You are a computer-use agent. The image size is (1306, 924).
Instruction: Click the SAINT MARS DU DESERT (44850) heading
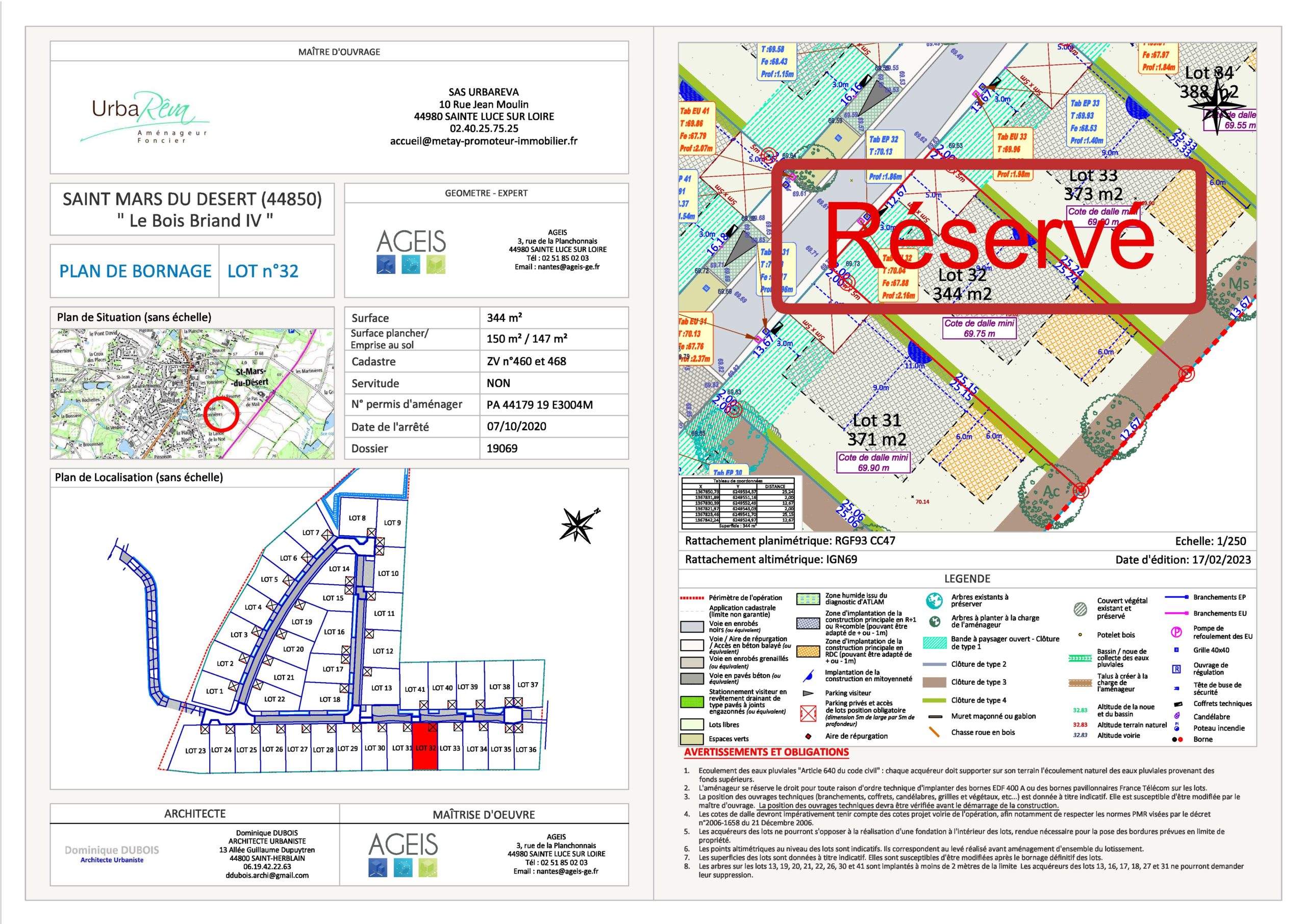pos(192,199)
